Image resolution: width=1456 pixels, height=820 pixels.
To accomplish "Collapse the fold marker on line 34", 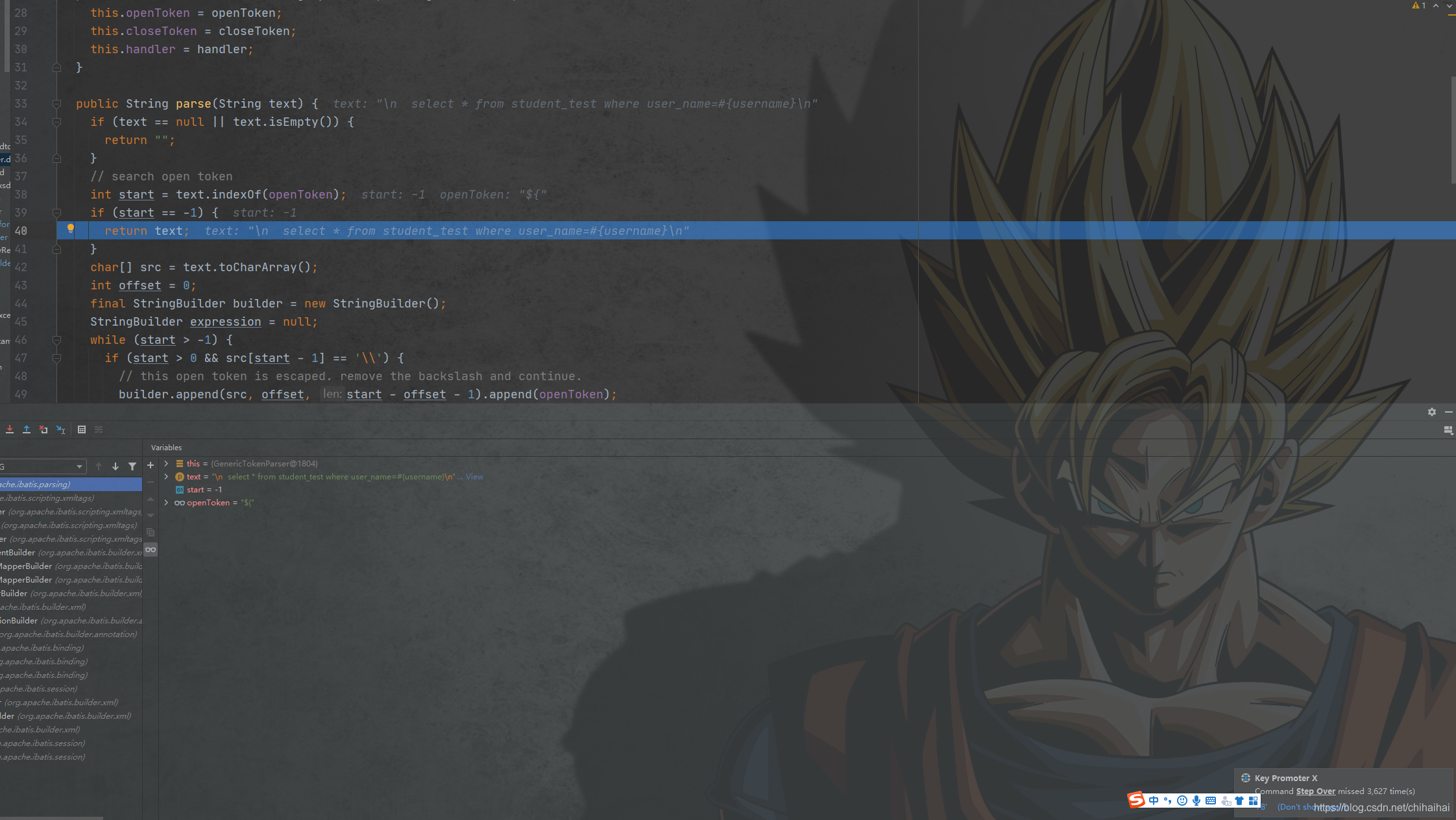I will click(x=56, y=122).
